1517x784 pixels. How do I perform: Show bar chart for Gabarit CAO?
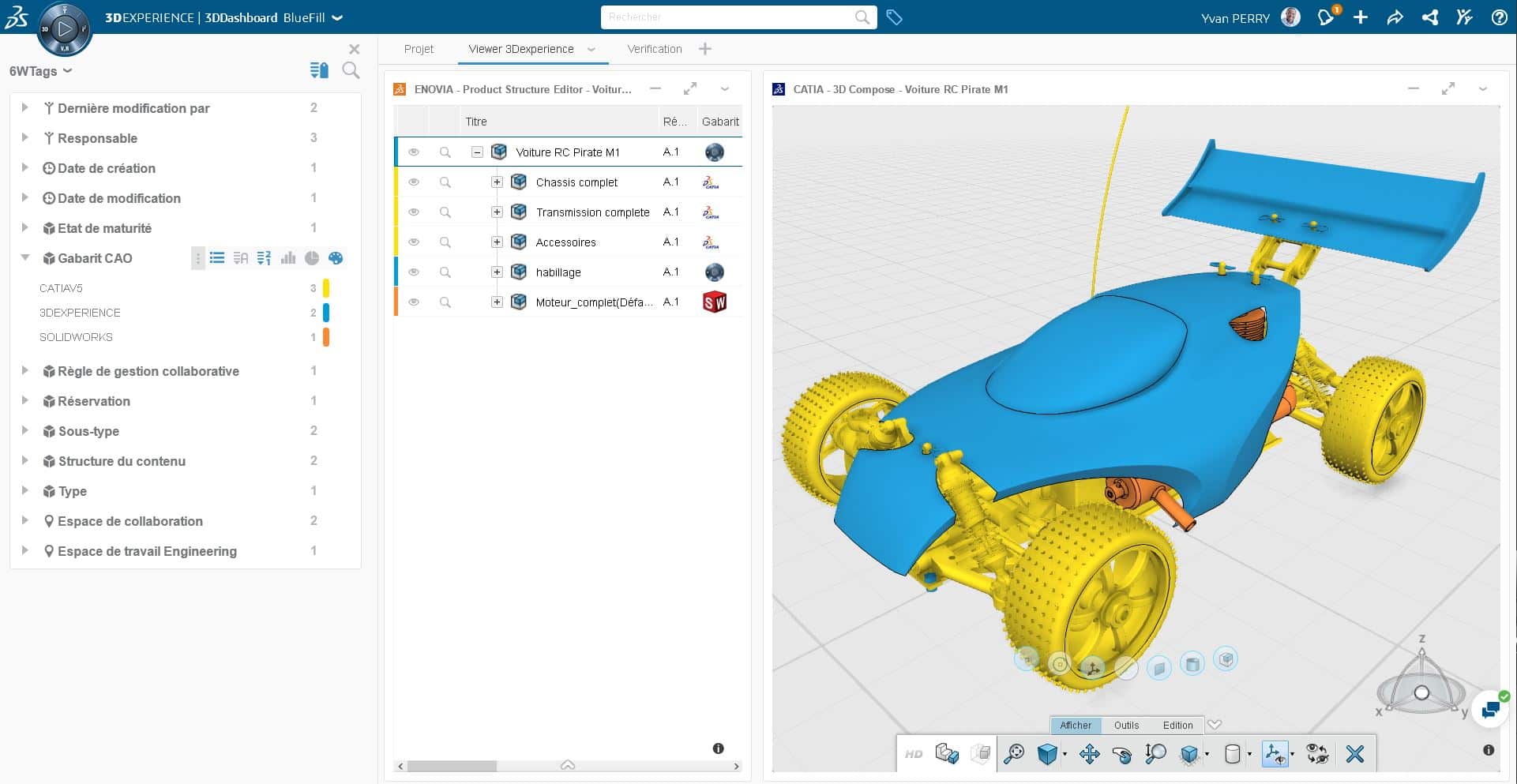(x=288, y=258)
